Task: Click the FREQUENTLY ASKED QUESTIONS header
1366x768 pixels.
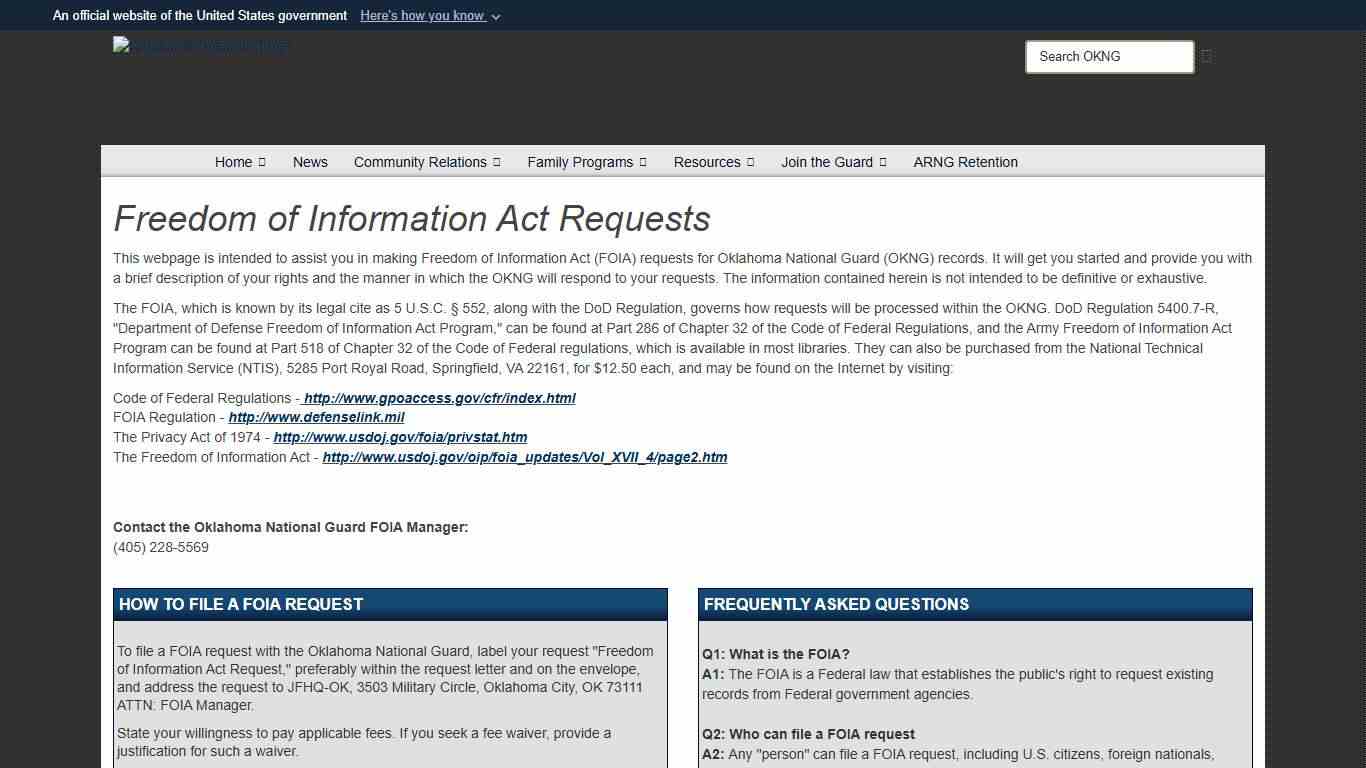Action: [836, 604]
